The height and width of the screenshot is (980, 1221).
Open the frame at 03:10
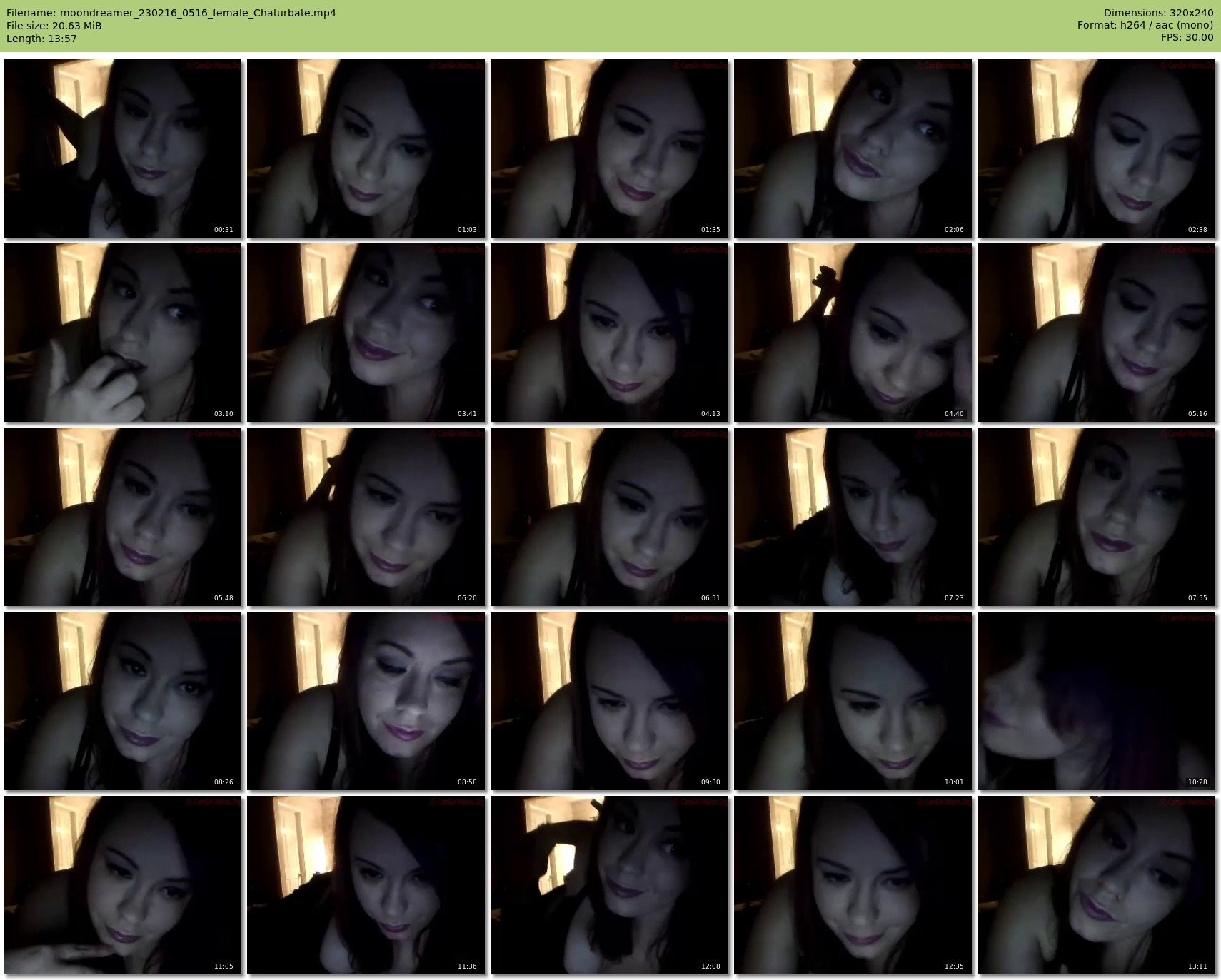[123, 333]
